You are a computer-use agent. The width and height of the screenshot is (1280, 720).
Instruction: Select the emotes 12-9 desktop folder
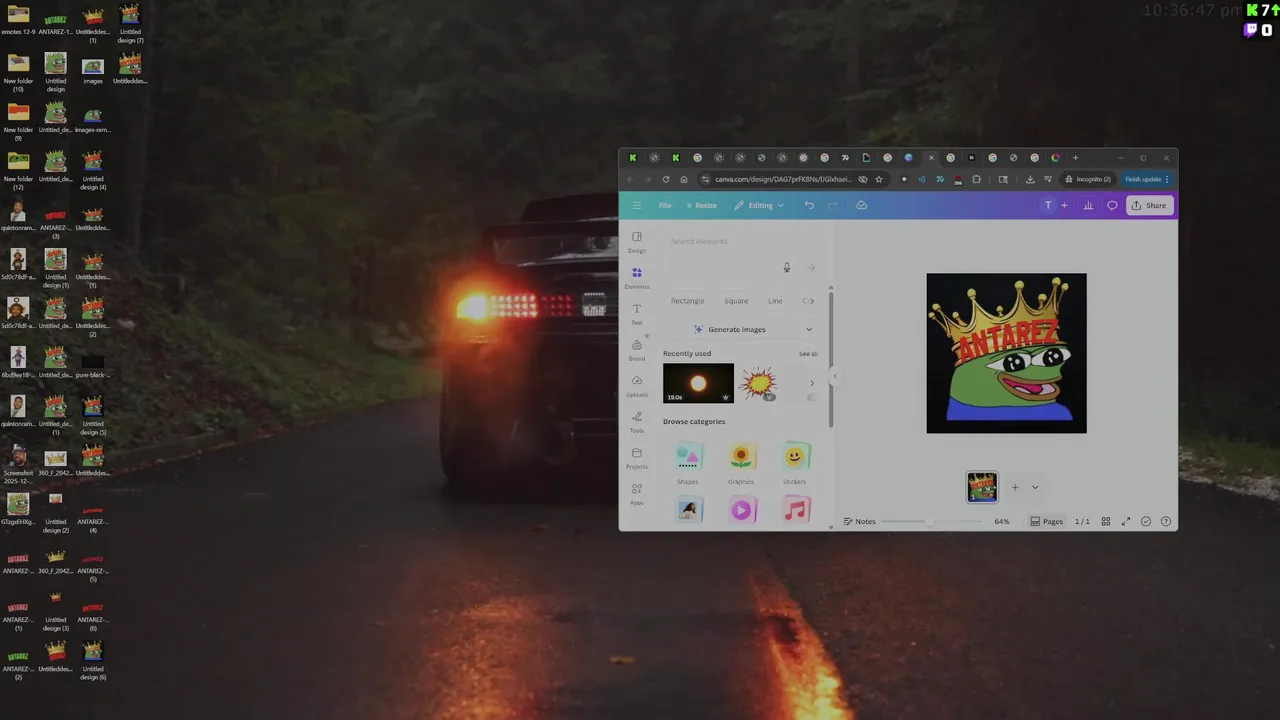pyautogui.click(x=18, y=20)
